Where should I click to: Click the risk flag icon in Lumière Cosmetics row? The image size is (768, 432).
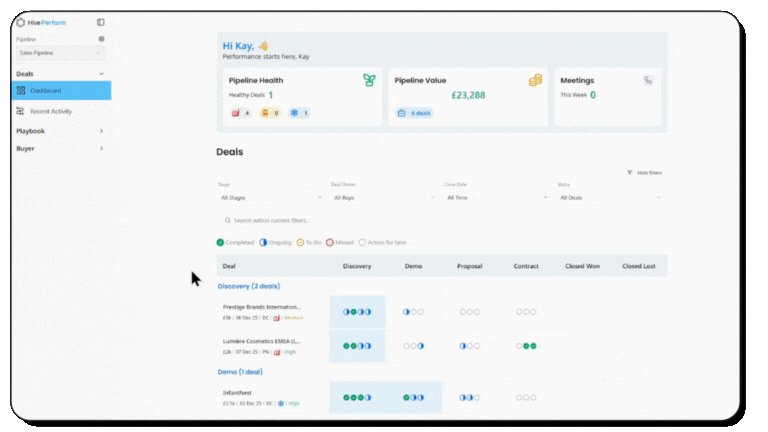(277, 352)
